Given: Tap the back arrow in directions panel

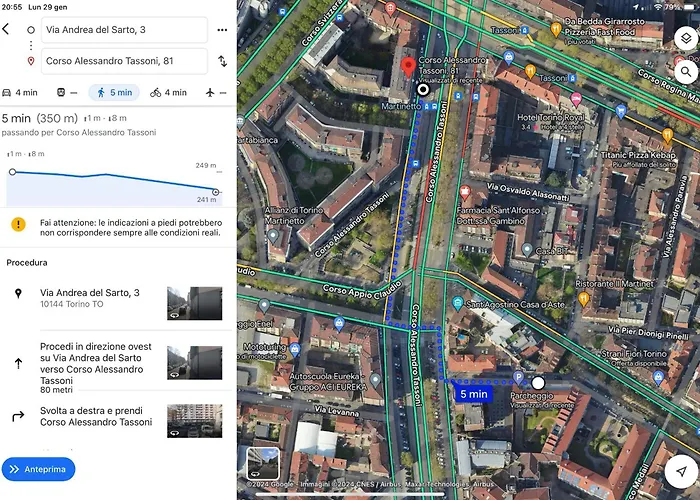Looking at the screenshot, I should (6, 29).
